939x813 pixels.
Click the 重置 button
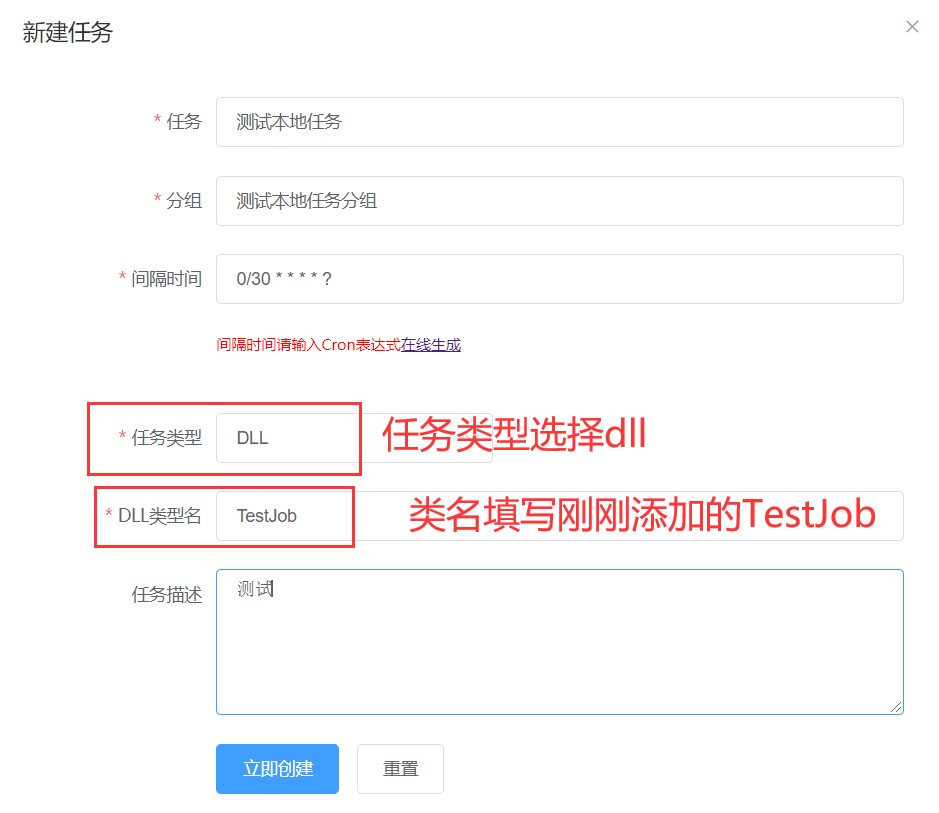coord(400,769)
